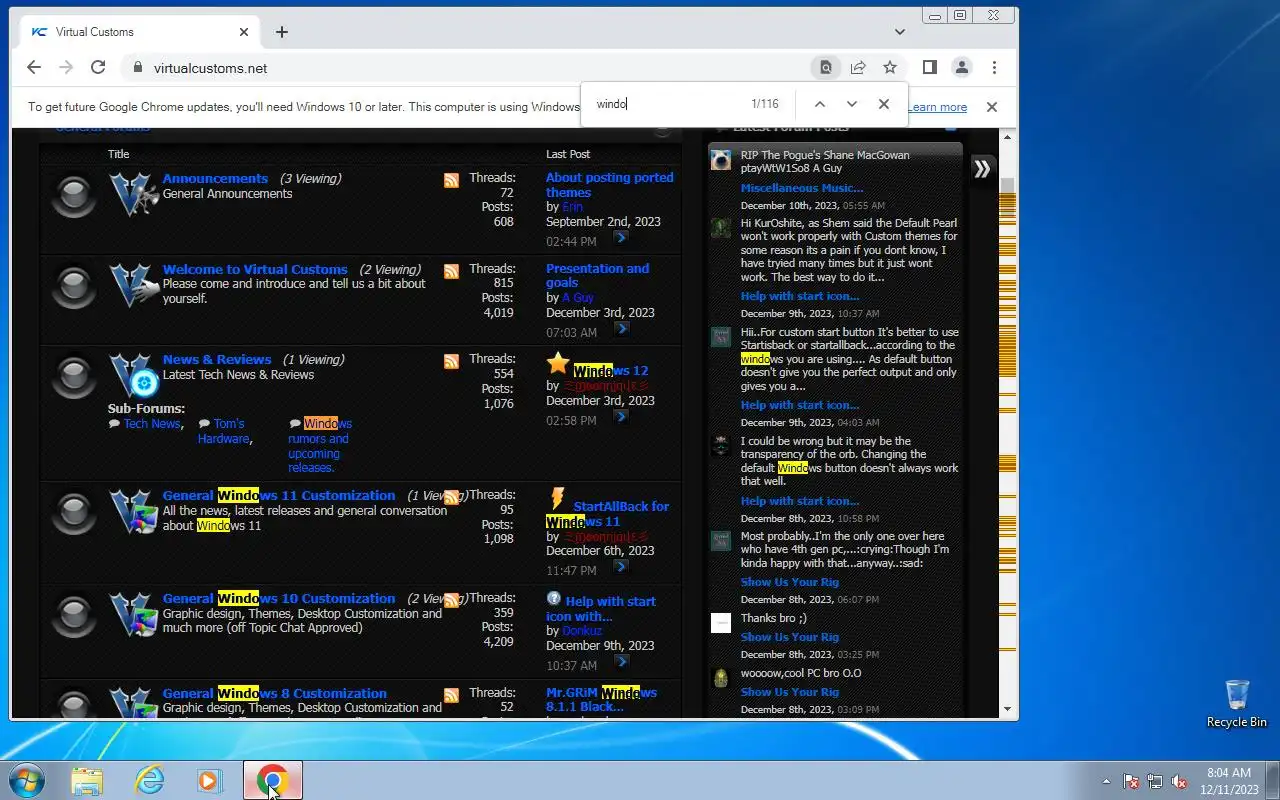Click the Announcements forum status orb
1280x800 pixels.
[x=74, y=196]
